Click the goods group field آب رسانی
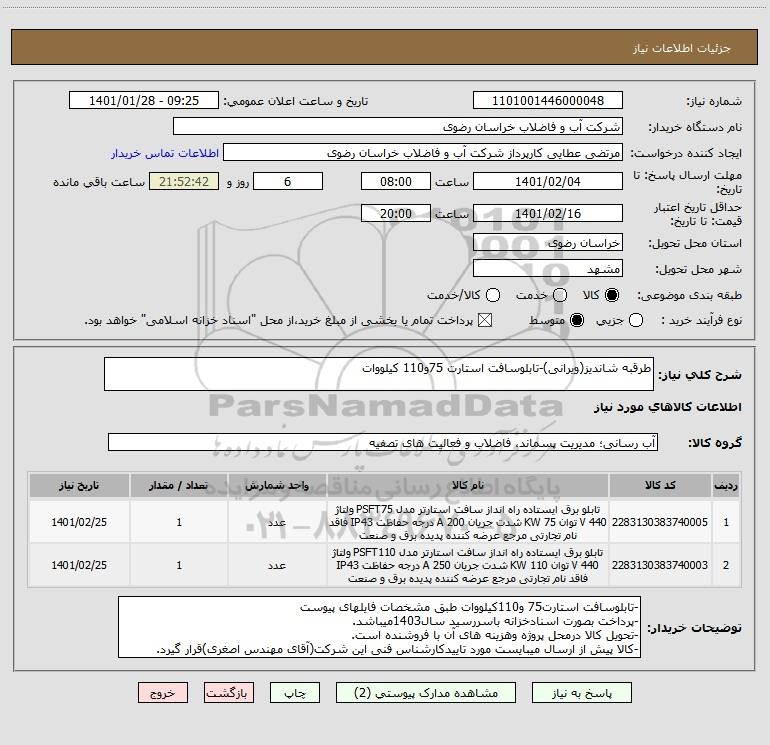 pos(383,442)
